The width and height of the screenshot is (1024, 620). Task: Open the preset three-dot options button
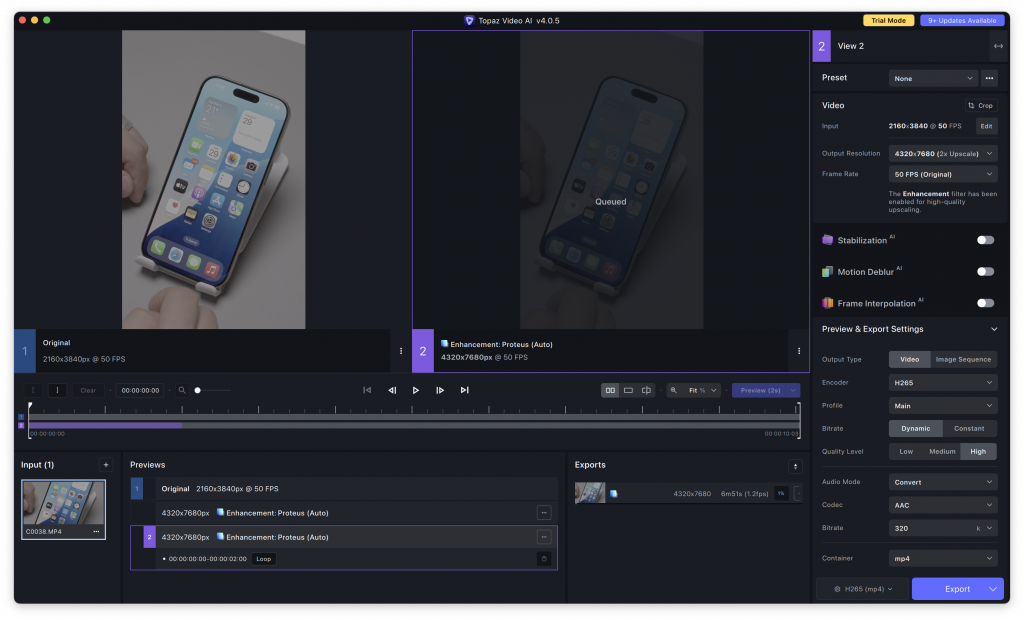[989, 78]
